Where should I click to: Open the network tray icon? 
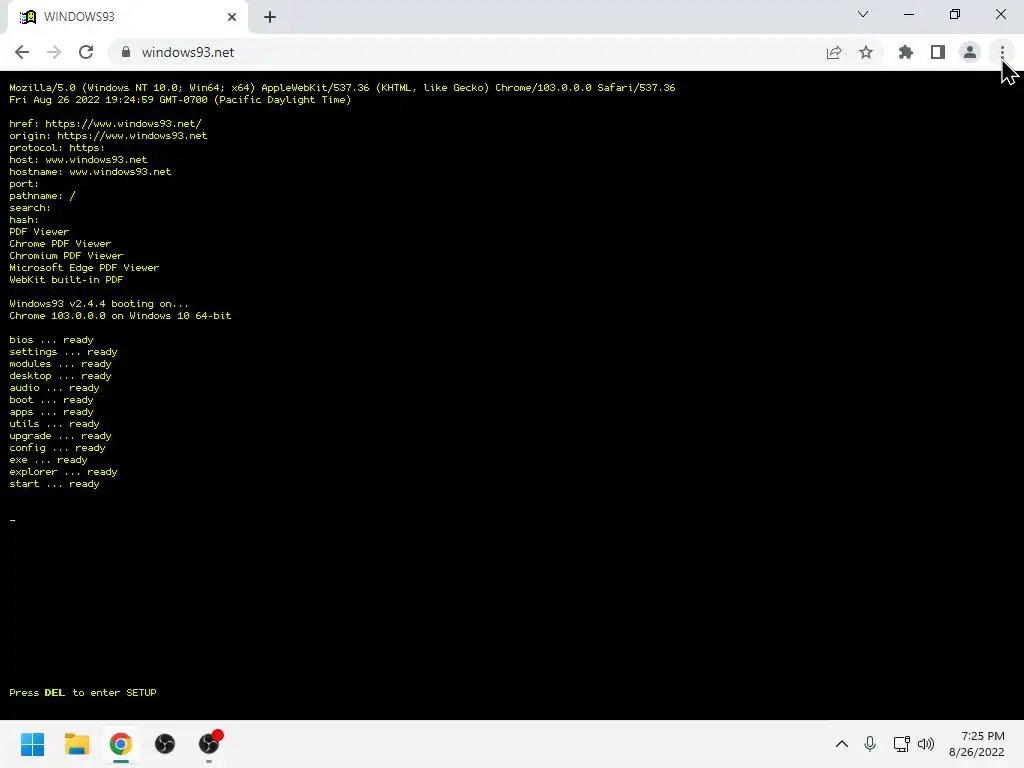point(902,744)
